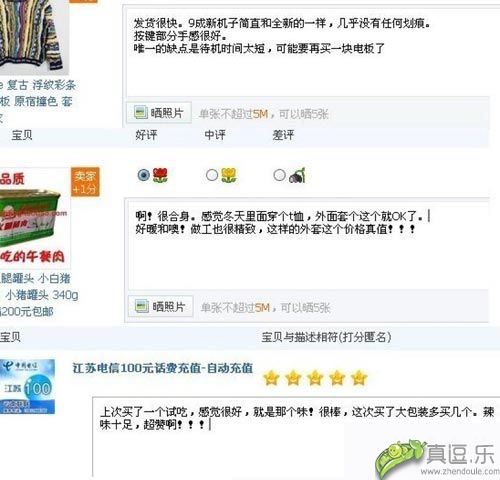Click the second rating star

[293, 378]
